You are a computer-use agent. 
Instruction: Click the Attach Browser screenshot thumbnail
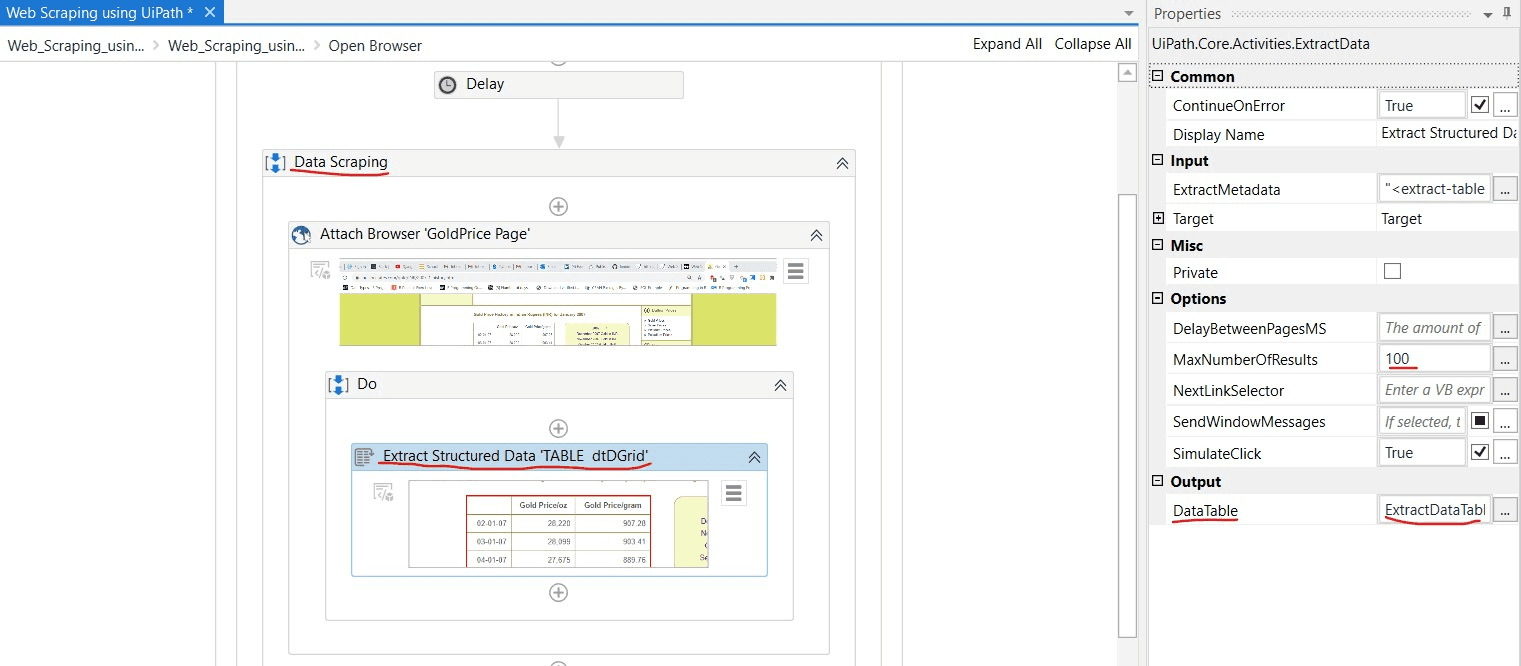click(557, 302)
